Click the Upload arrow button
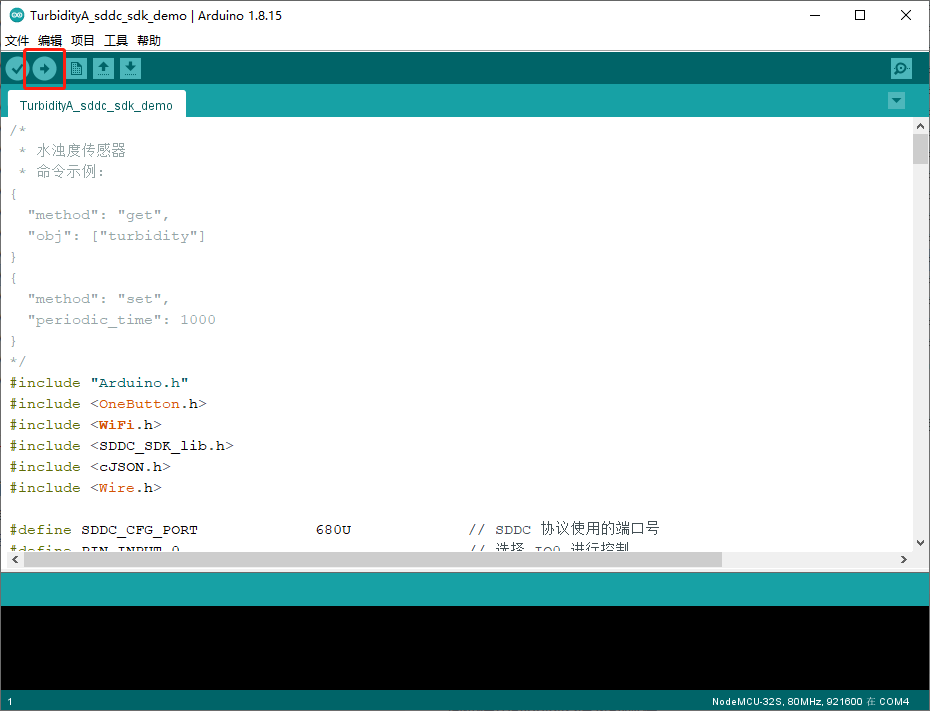This screenshot has height=711, width=930. pos(44,69)
